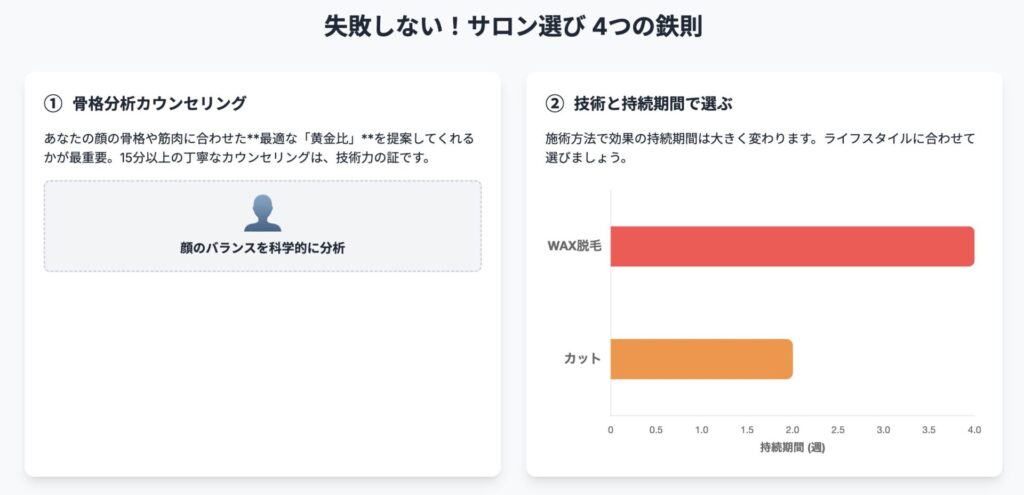Click the 4.0 tick on the x-axis
Viewport: 1024px width, 495px height.
974,430
